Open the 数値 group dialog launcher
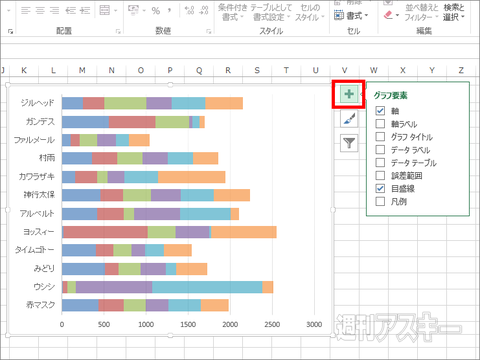 click(209, 31)
